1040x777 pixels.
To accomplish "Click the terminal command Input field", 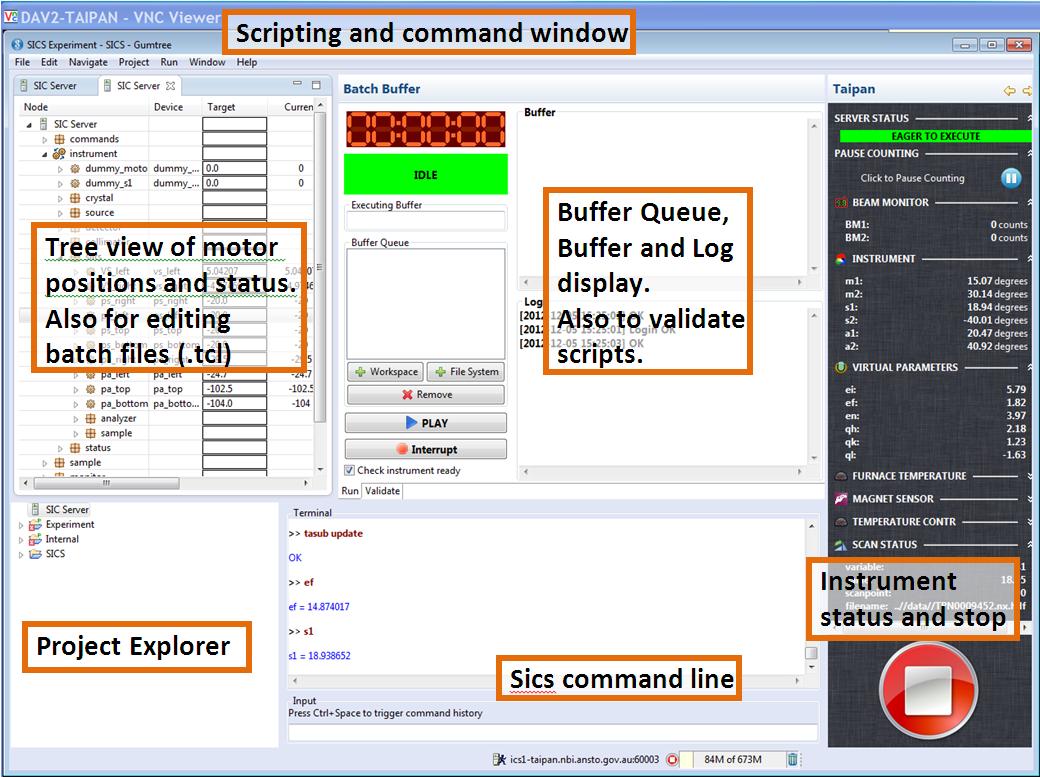I will coord(552,732).
